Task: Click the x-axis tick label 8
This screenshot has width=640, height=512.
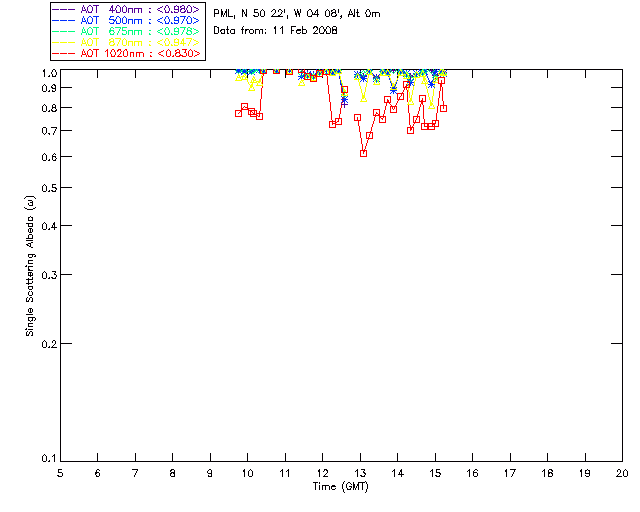Action: (173, 473)
